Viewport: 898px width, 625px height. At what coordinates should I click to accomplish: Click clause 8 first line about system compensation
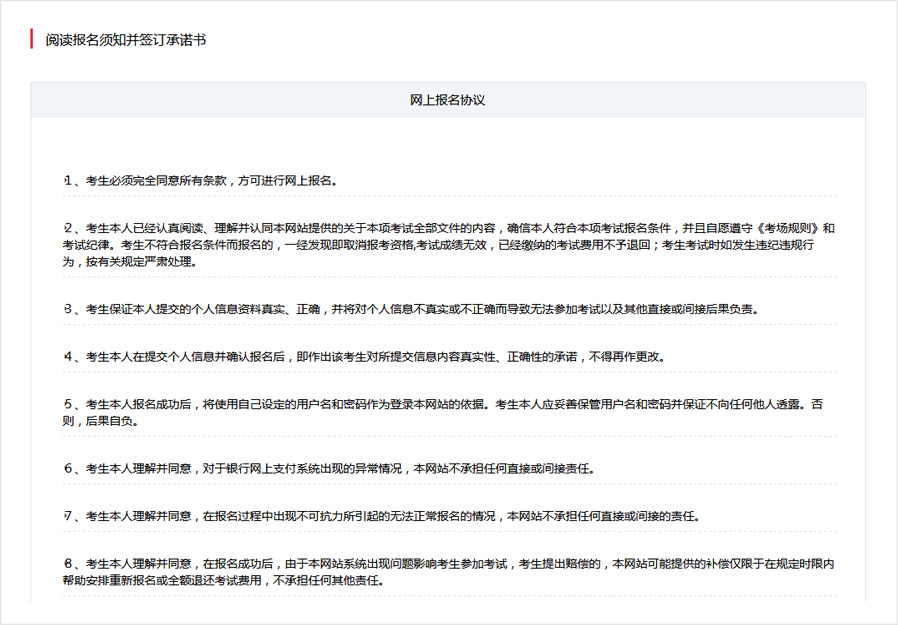[450, 565]
